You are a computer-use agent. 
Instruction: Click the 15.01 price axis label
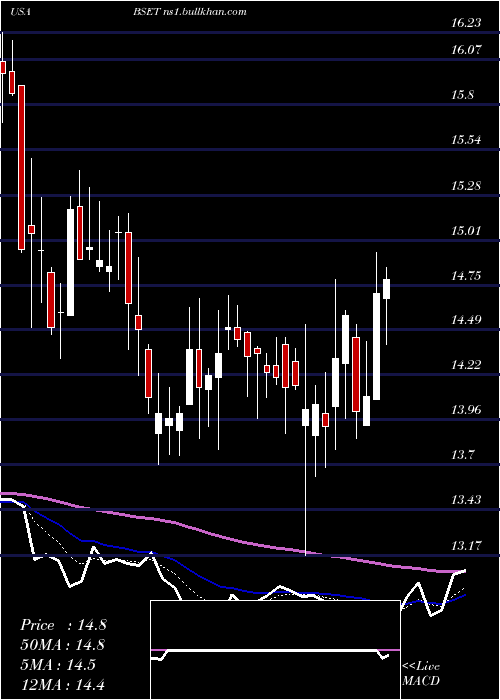click(x=466, y=231)
